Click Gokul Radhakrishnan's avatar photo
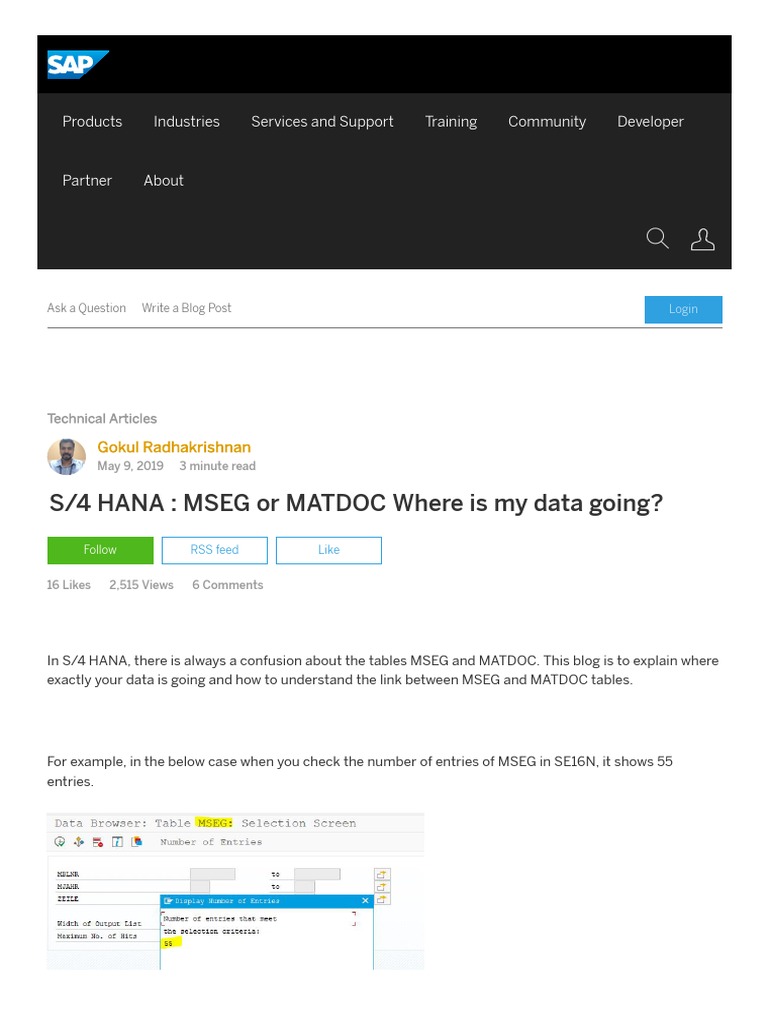The height and width of the screenshot is (1024, 768). pyautogui.click(x=66, y=456)
